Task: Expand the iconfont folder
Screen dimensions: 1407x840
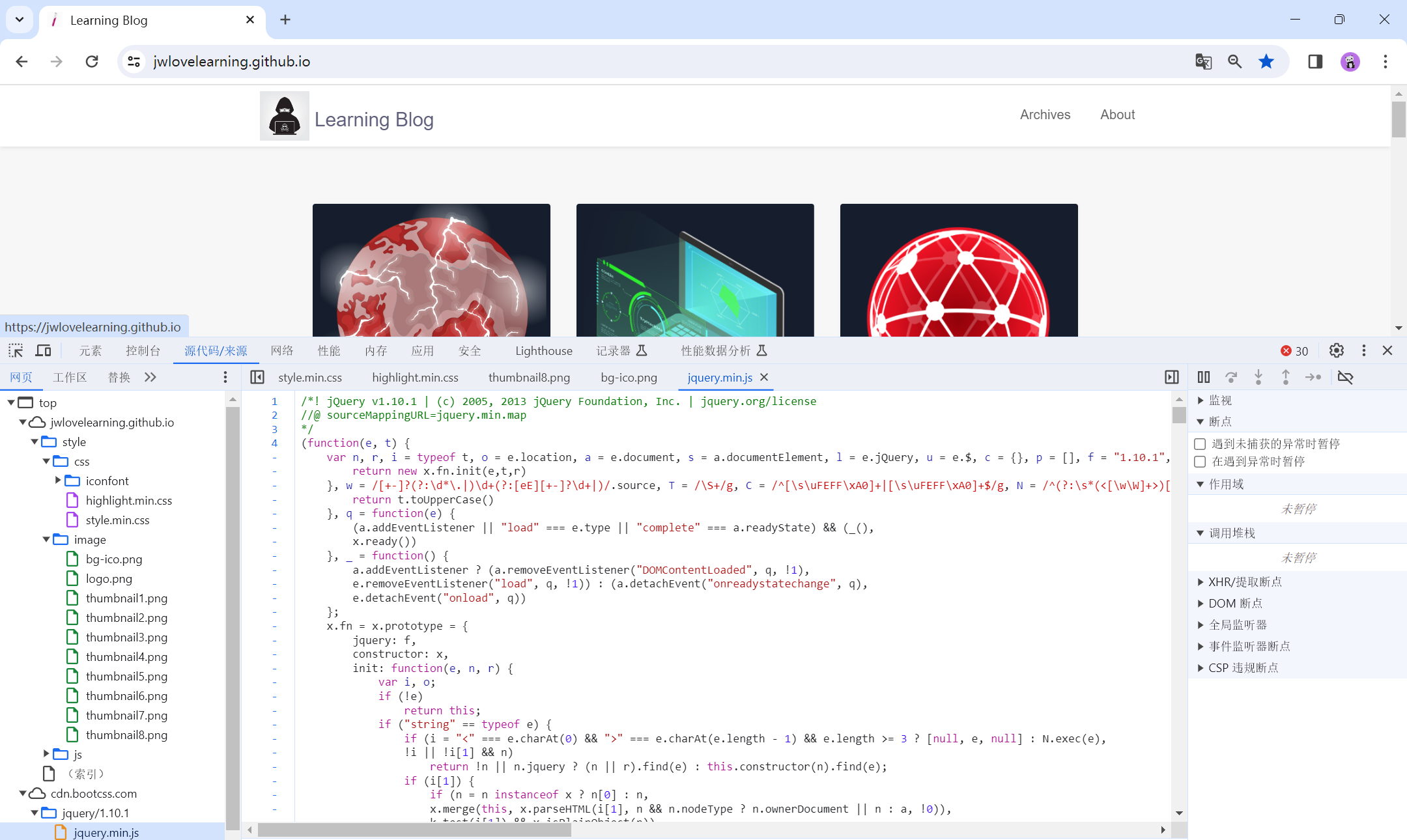Action: (58, 481)
